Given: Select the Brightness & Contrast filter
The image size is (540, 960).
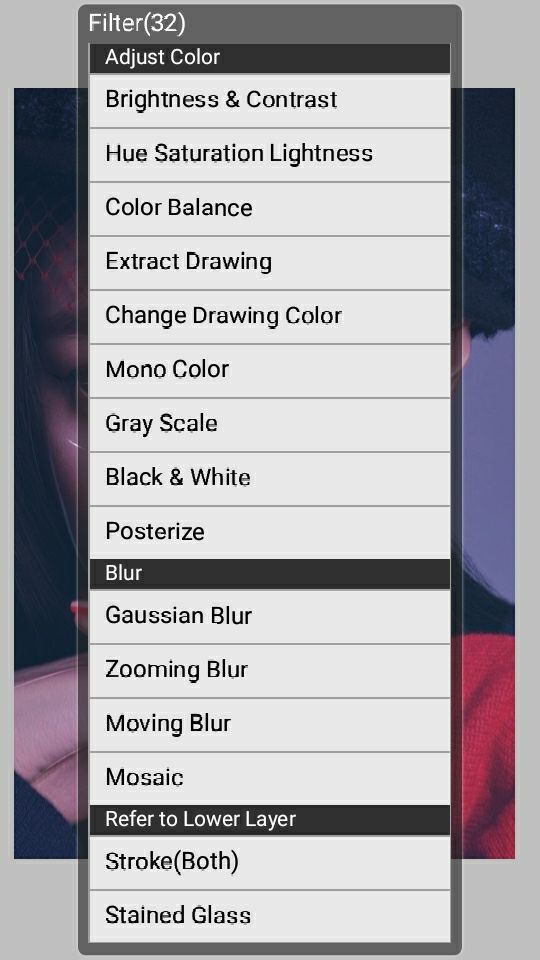Looking at the screenshot, I should coord(270,101).
